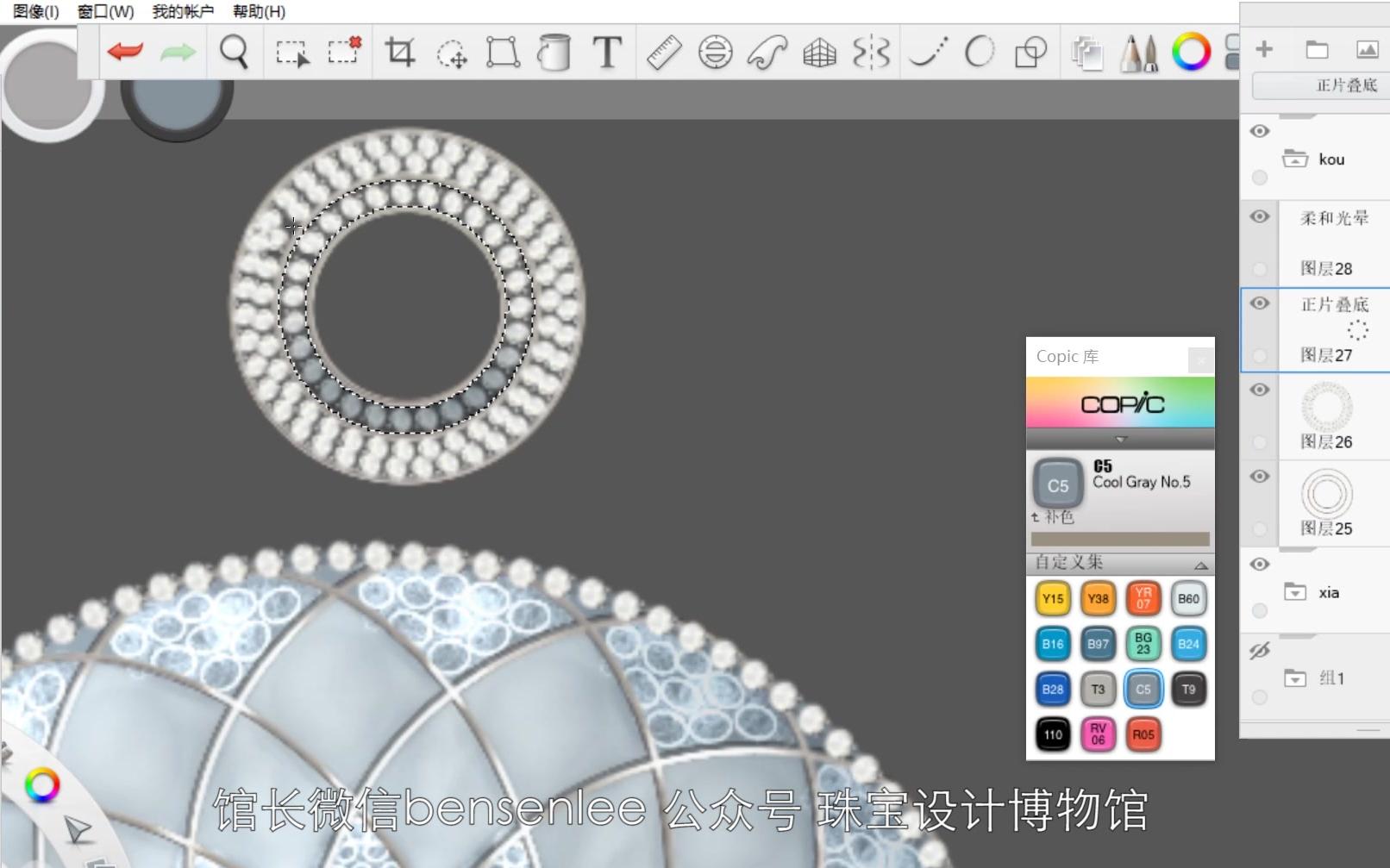
Task: Open the lagoon color wheel icon
Action: (x=41, y=785)
